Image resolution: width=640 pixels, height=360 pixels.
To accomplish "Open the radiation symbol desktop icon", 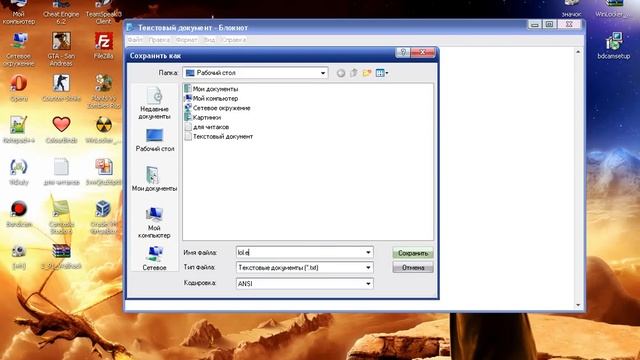I will (x=104, y=129).
